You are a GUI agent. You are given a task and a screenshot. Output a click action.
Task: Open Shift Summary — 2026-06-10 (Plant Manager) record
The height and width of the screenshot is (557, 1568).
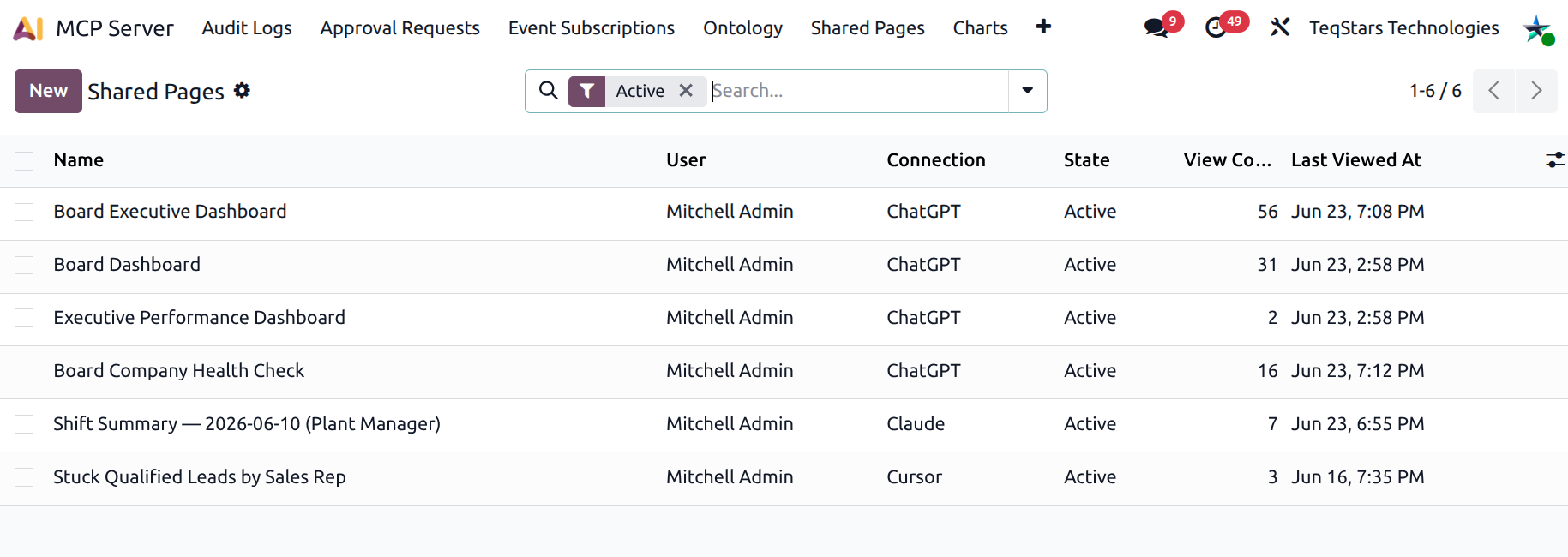[x=247, y=424]
